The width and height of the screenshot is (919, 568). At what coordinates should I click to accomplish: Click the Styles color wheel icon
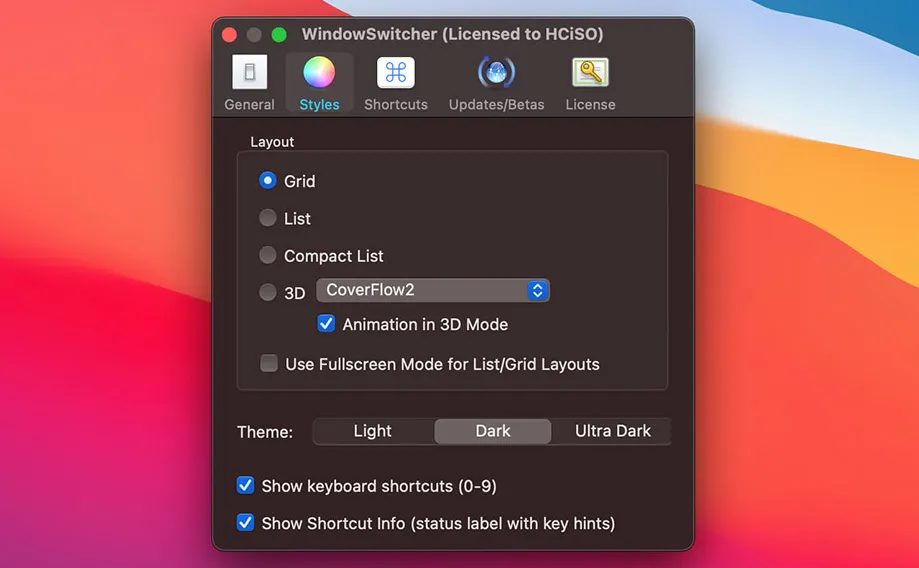pyautogui.click(x=319, y=73)
